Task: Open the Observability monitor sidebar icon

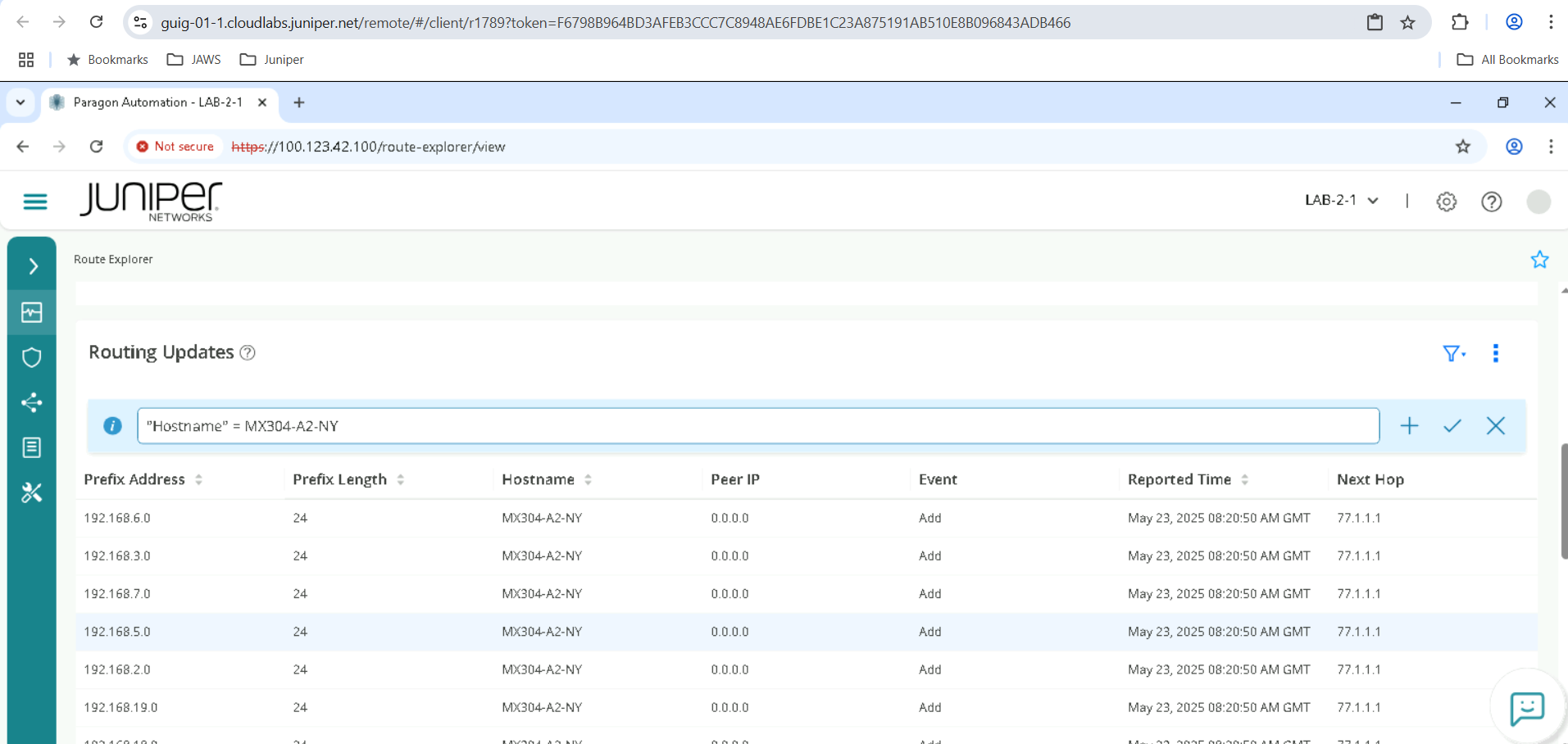Action: click(x=32, y=312)
